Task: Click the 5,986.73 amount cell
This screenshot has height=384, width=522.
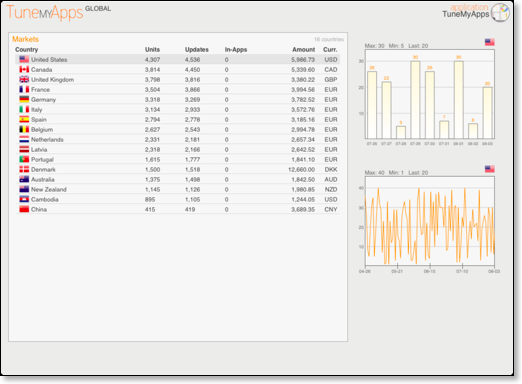Action: (x=303, y=60)
